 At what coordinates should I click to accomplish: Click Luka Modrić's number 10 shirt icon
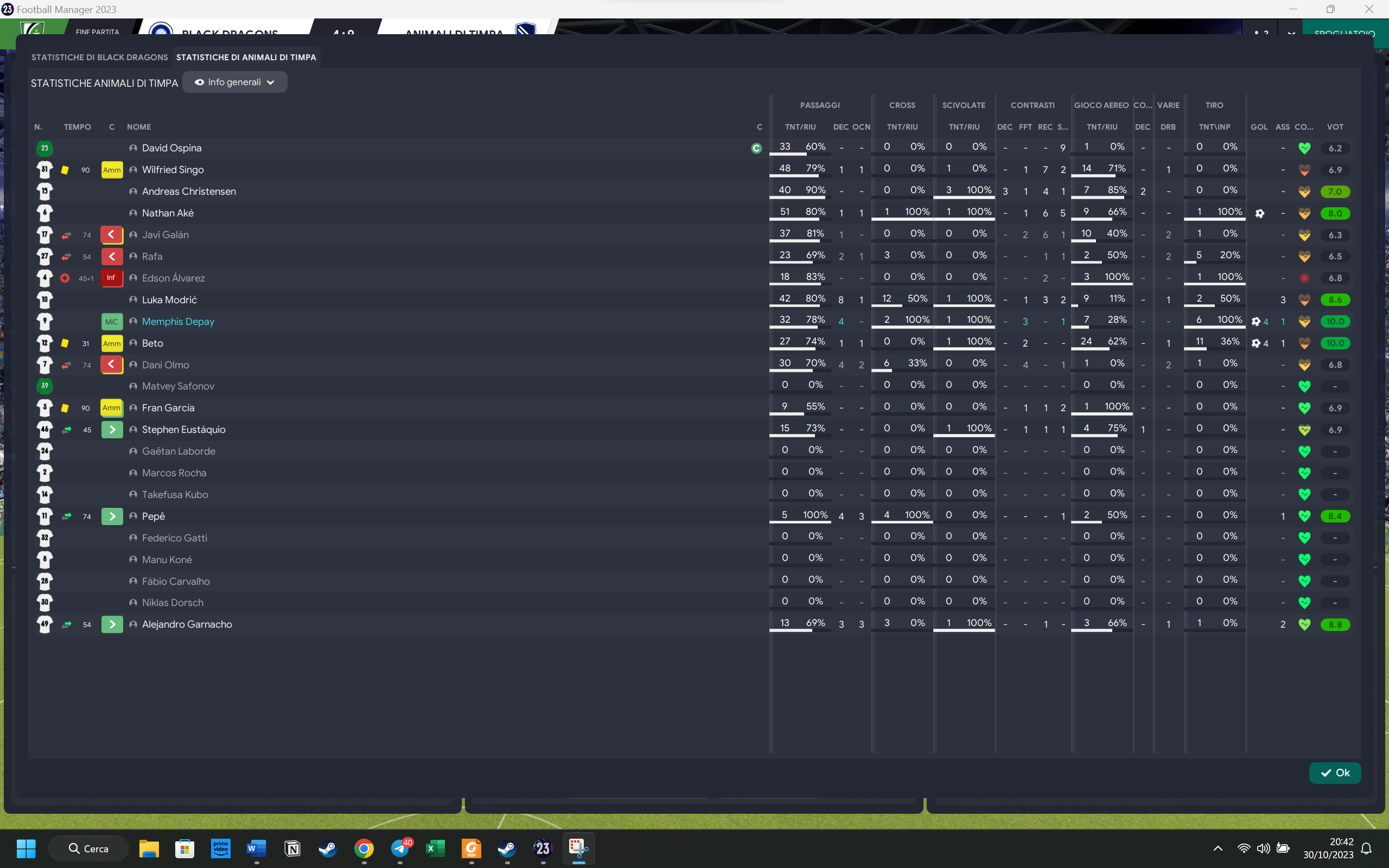pos(45,299)
